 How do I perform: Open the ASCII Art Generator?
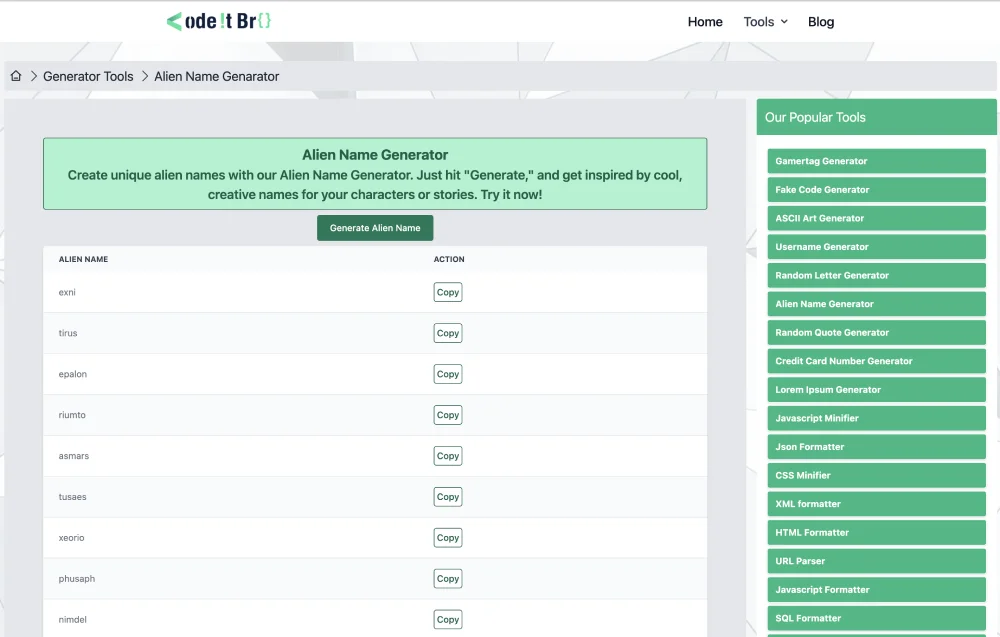coord(876,218)
